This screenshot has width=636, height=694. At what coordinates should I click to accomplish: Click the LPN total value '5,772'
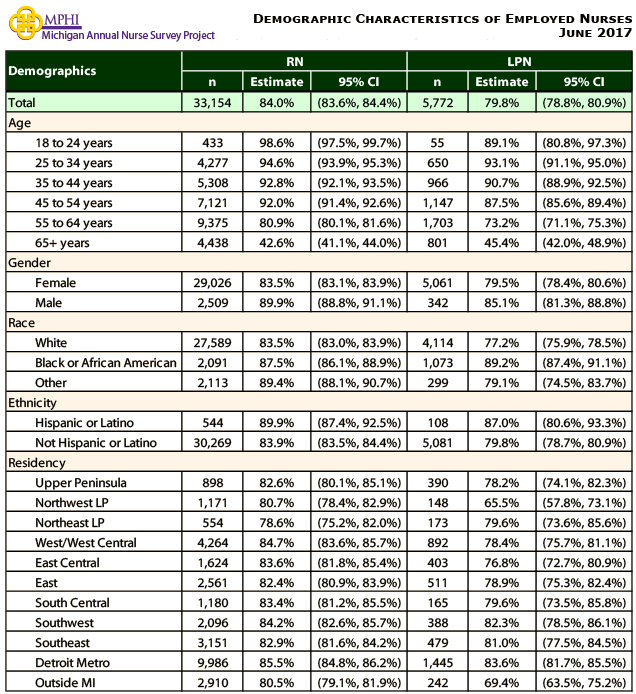point(437,103)
